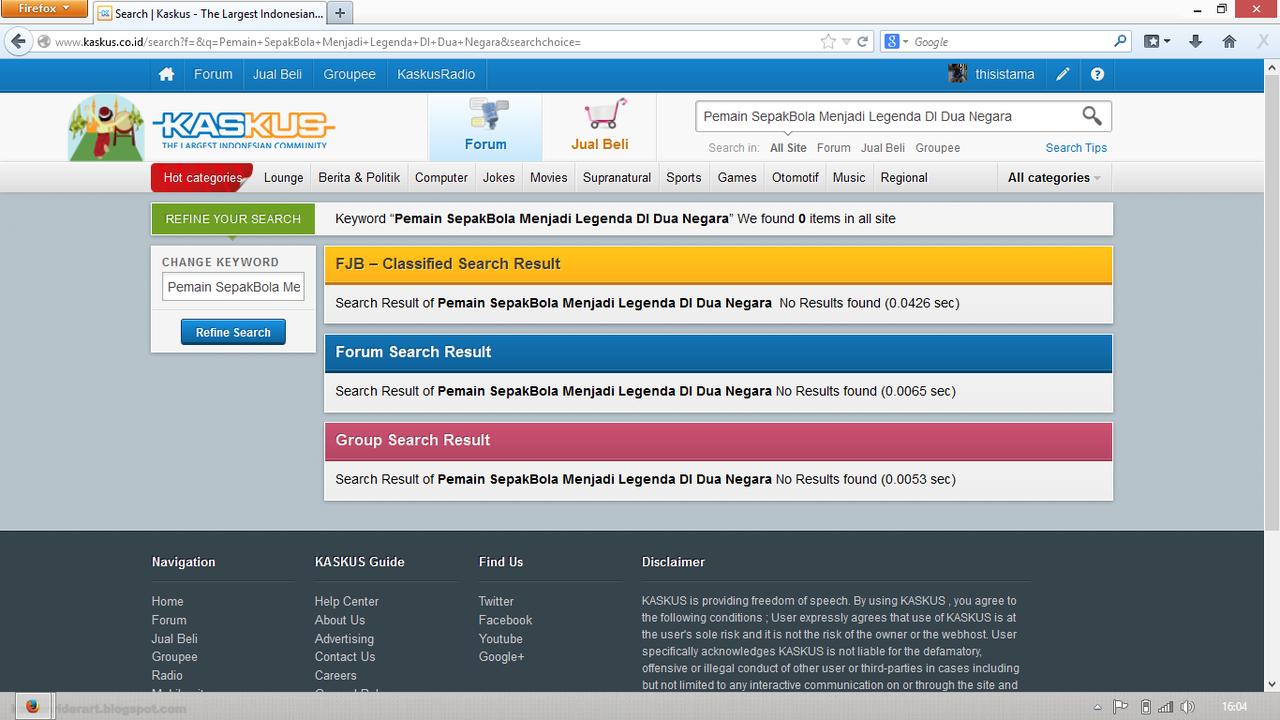Open Jual Beli in top navigation bar
The image size is (1280, 720).
pyautogui.click(x=277, y=74)
